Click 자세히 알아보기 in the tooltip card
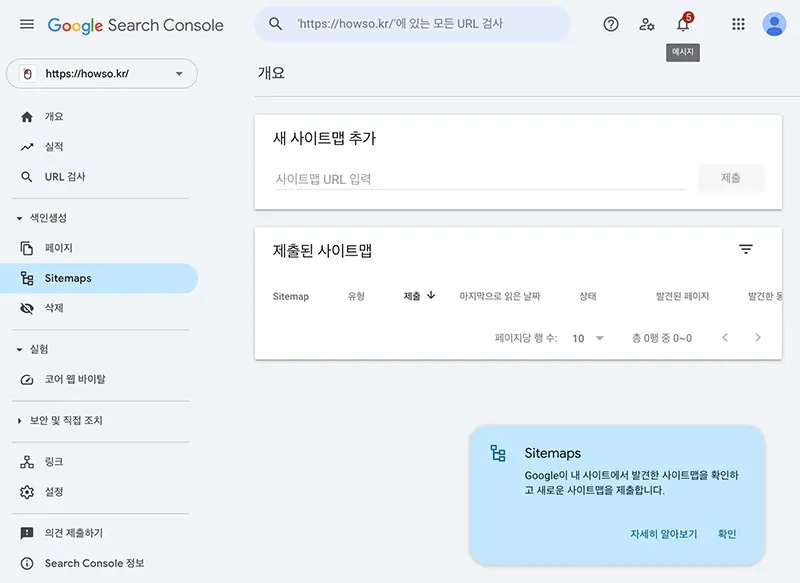This screenshot has height=583, width=800. coord(663,534)
